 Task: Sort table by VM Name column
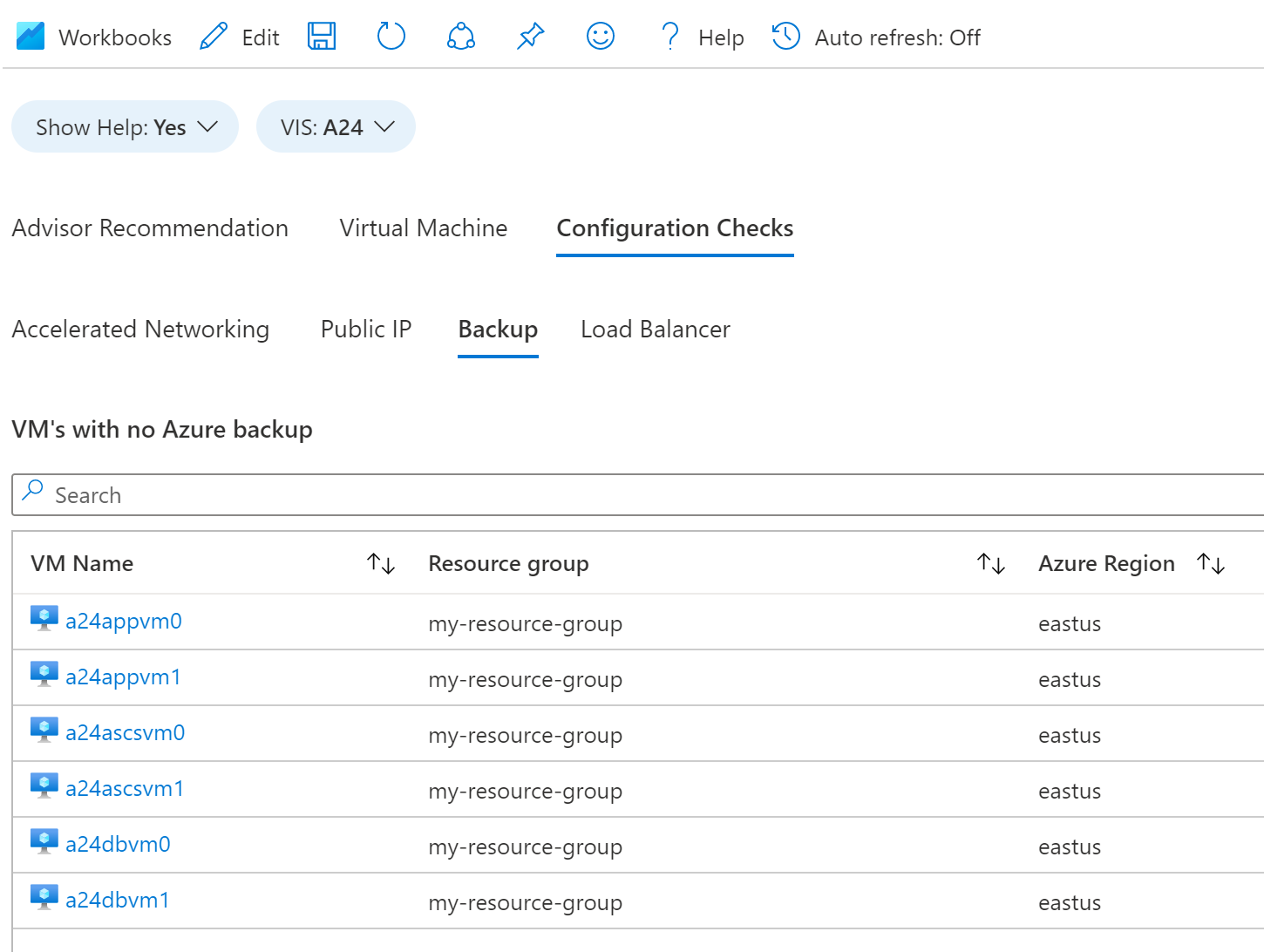click(x=381, y=563)
